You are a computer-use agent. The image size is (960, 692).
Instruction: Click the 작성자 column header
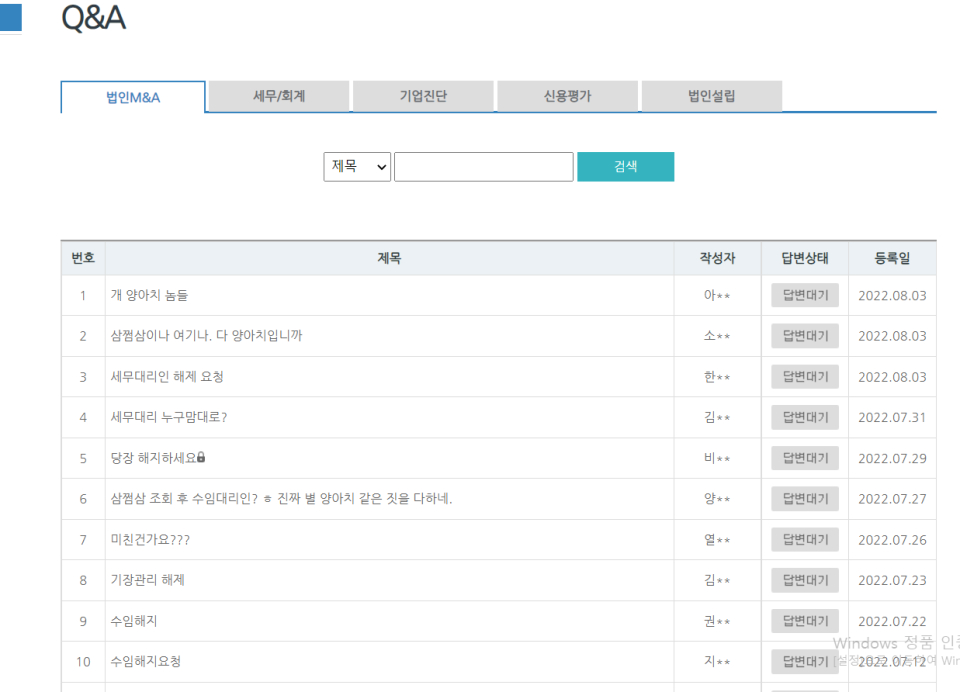click(x=718, y=258)
